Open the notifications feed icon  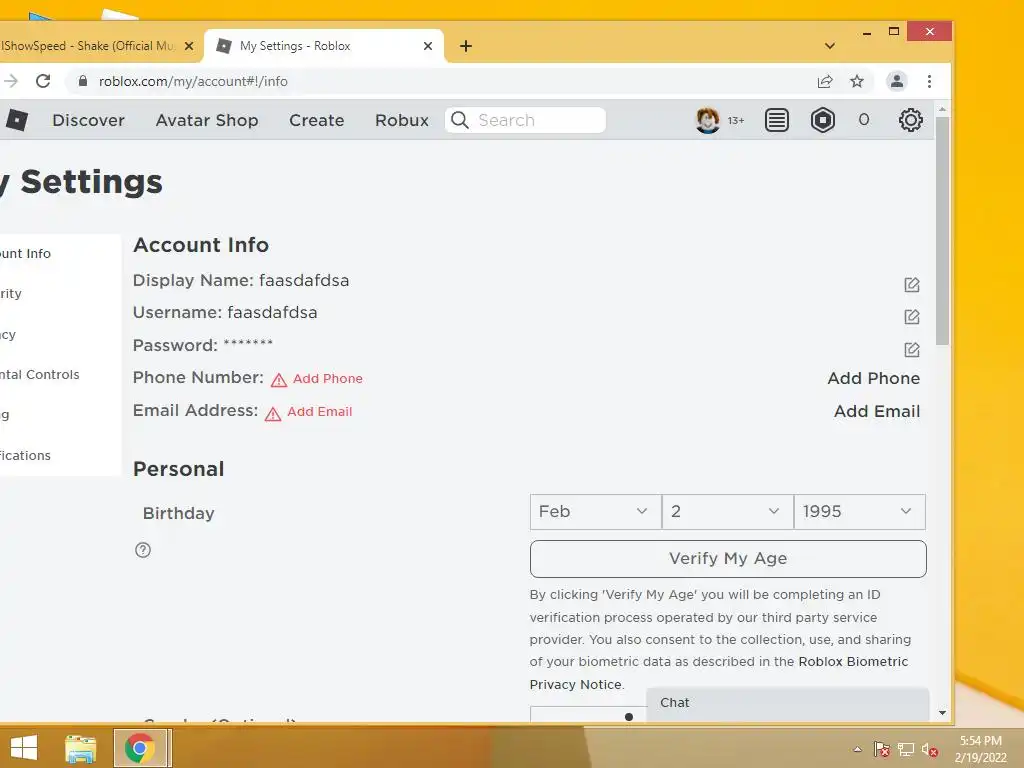coord(776,120)
